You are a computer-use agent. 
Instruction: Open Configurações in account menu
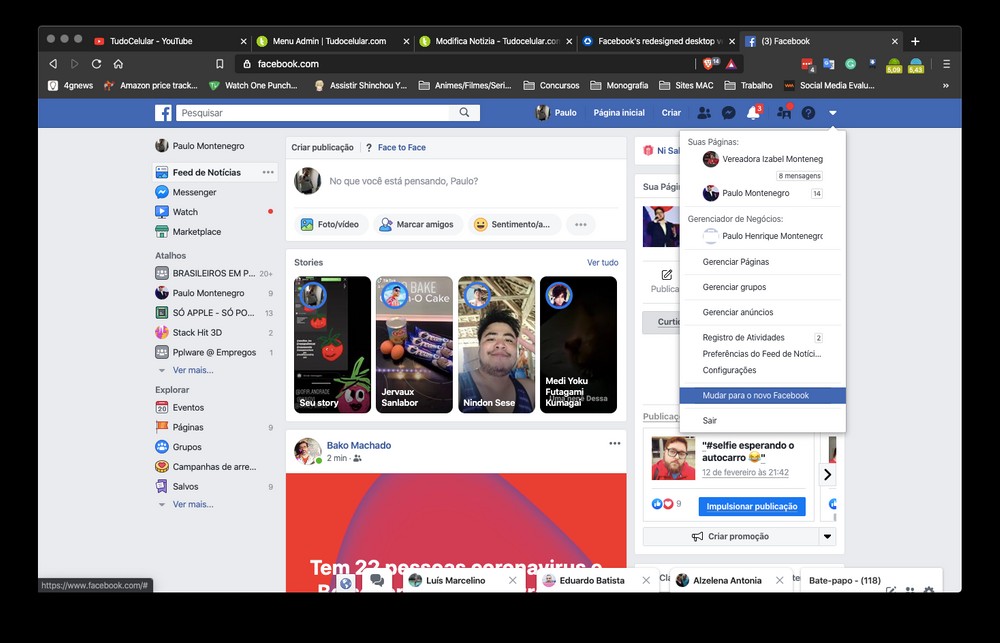[x=729, y=370]
